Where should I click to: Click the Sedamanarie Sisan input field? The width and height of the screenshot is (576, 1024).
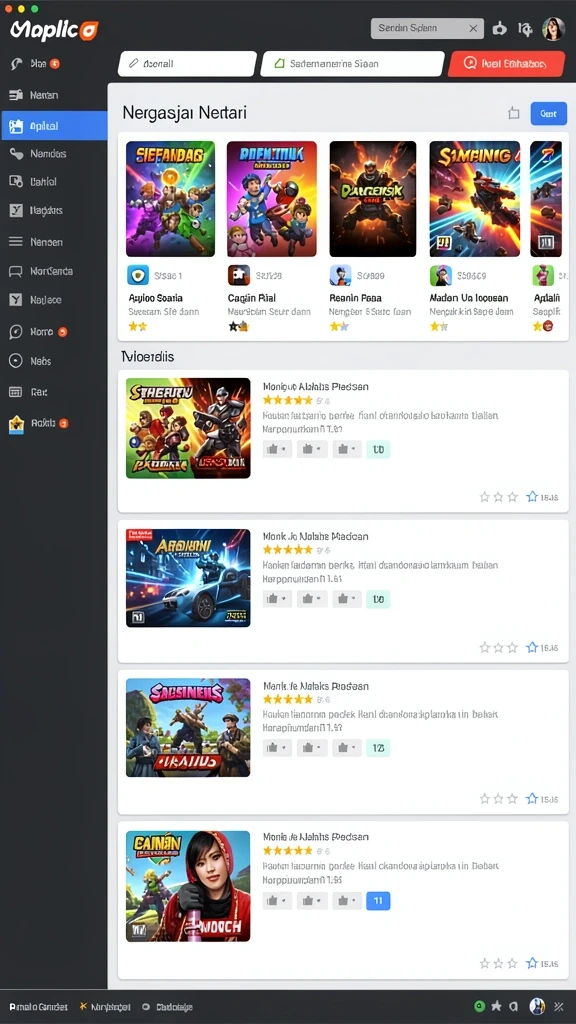pyautogui.click(x=353, y=64)
